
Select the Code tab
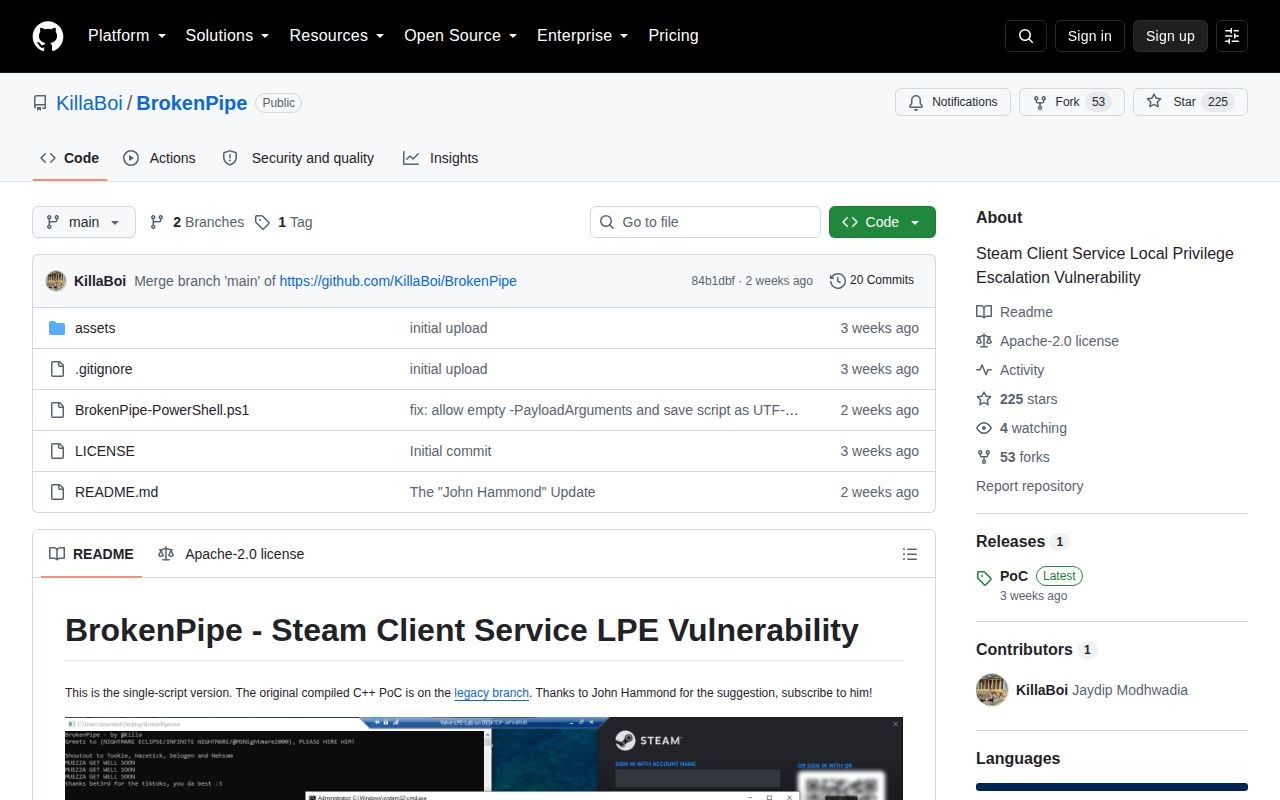click(x=69, y=158)
